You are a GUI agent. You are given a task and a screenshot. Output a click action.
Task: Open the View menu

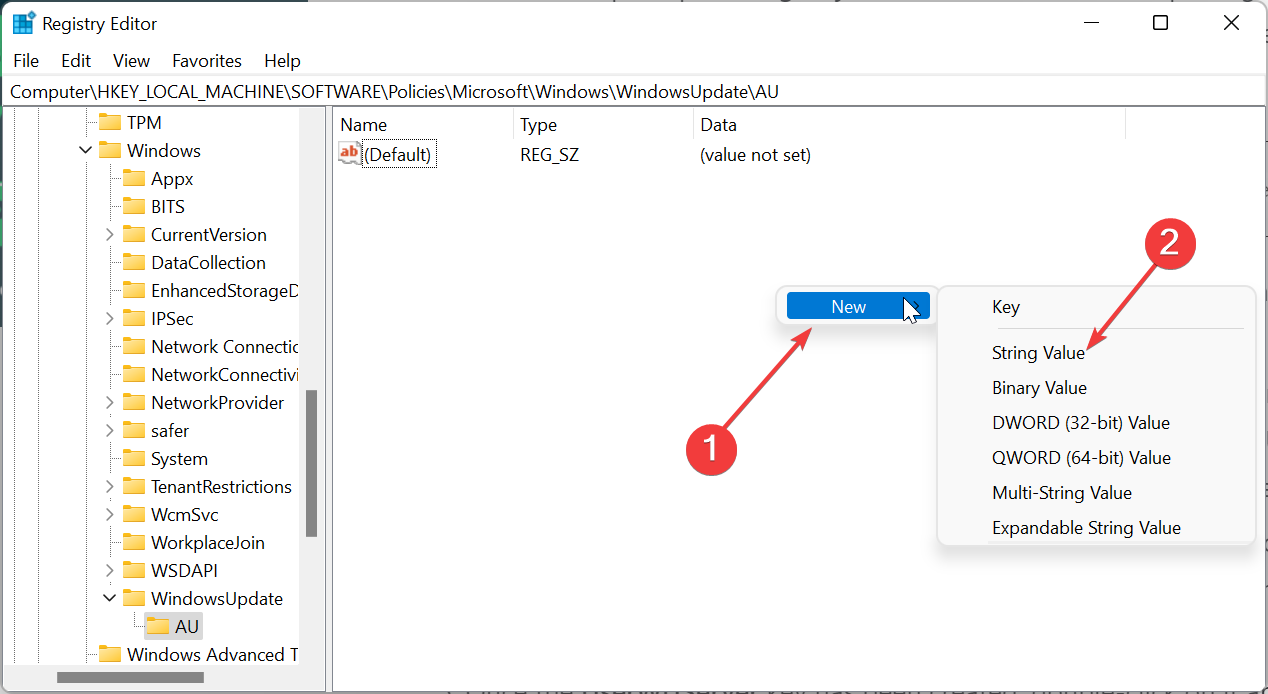(131, 61)
